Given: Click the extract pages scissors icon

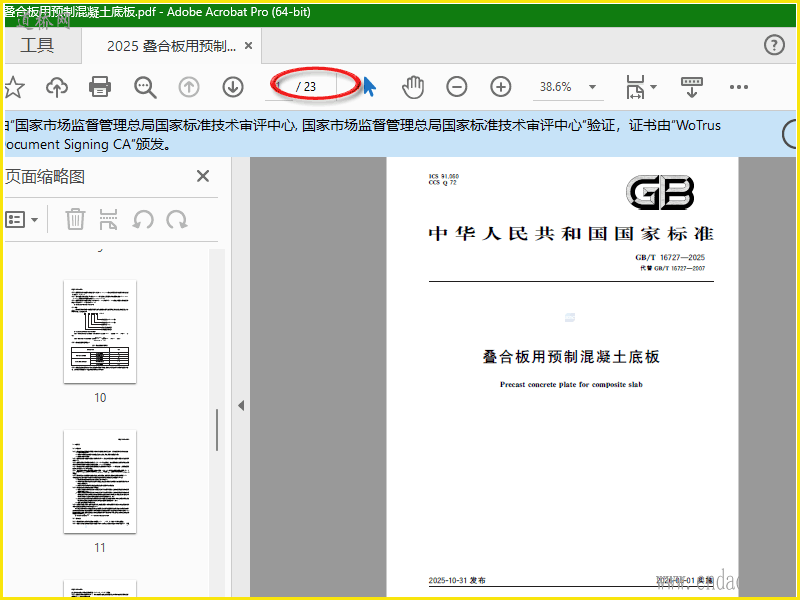Looking at the screenshot, I should point(108,219).
